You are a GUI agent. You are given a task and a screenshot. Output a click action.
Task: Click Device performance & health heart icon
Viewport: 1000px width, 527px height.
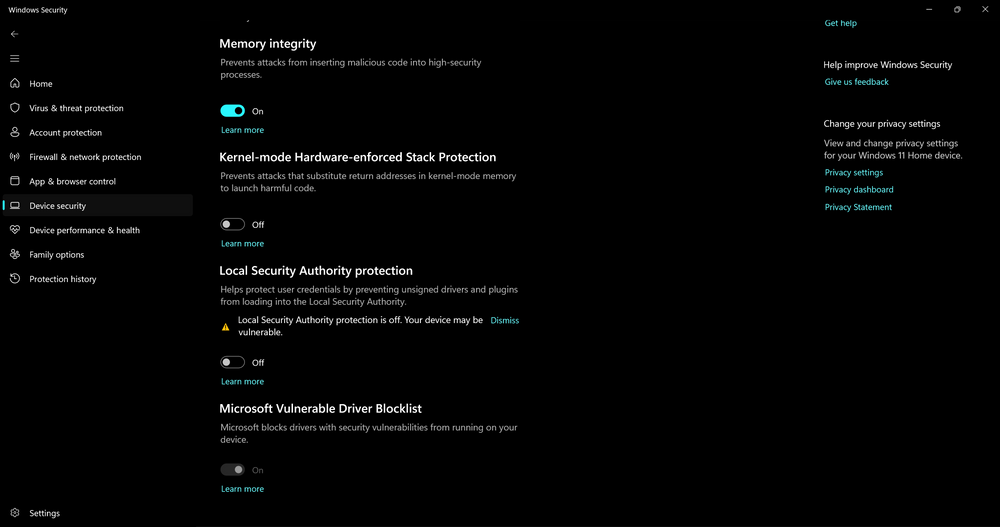coord(15,230)
